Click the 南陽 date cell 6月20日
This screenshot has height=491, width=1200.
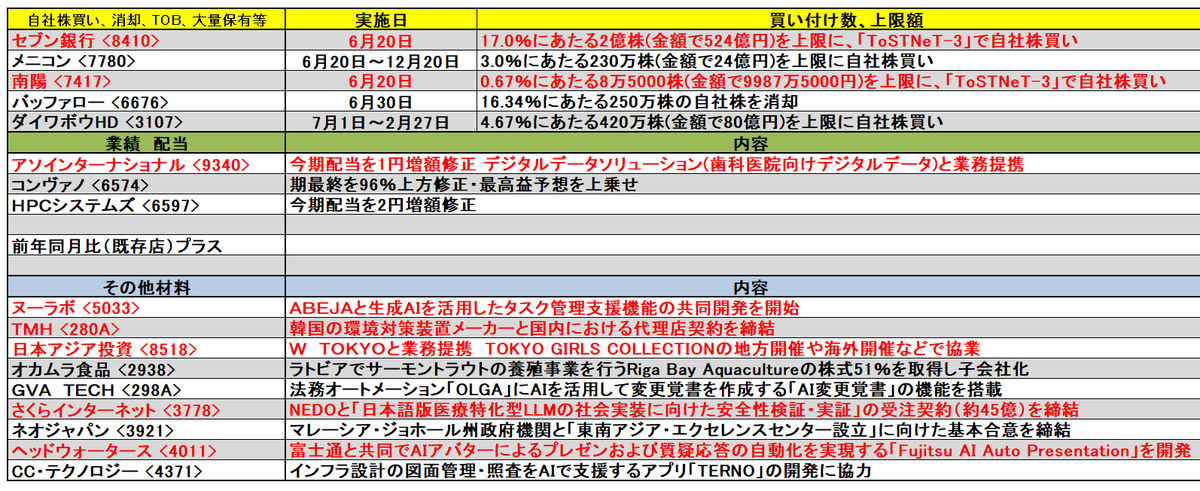tap(381, 82)
